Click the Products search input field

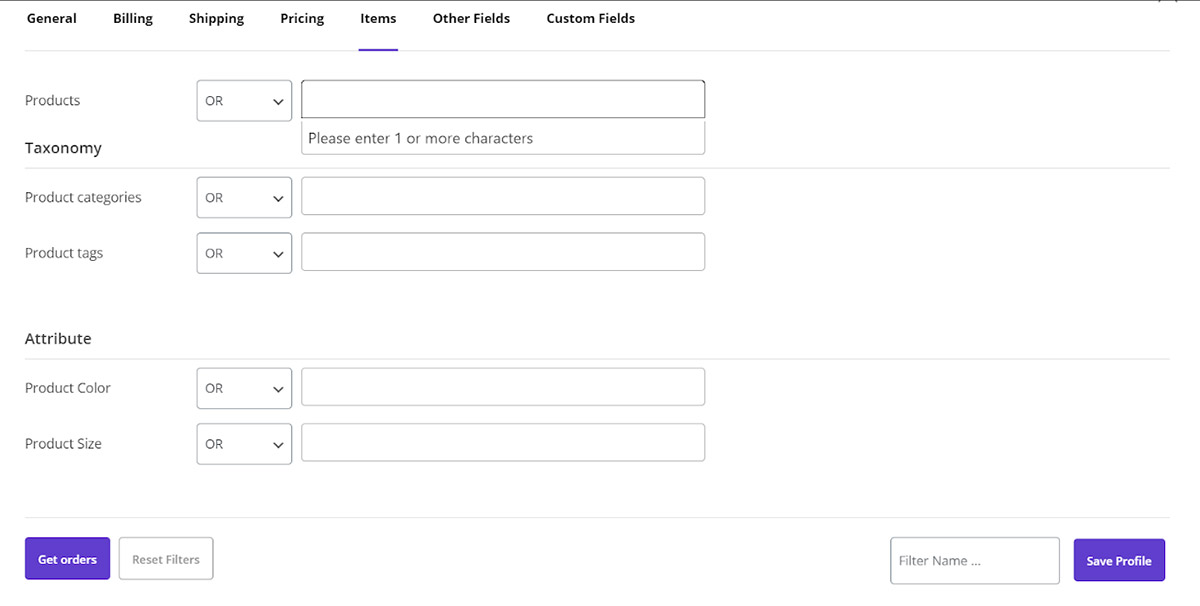[x=502, y=100]
